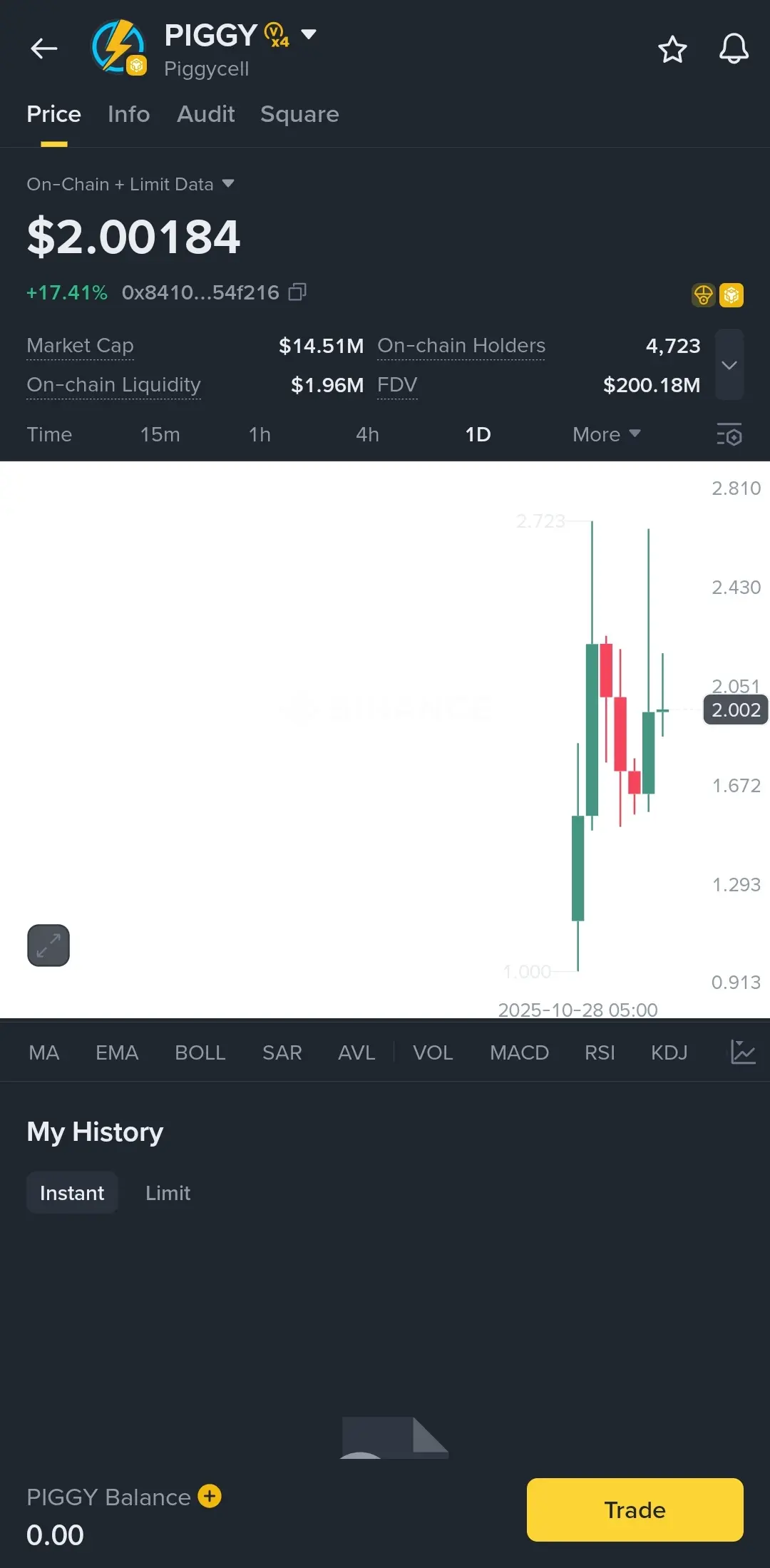Expand chart to fullscreen

[48, 946]
